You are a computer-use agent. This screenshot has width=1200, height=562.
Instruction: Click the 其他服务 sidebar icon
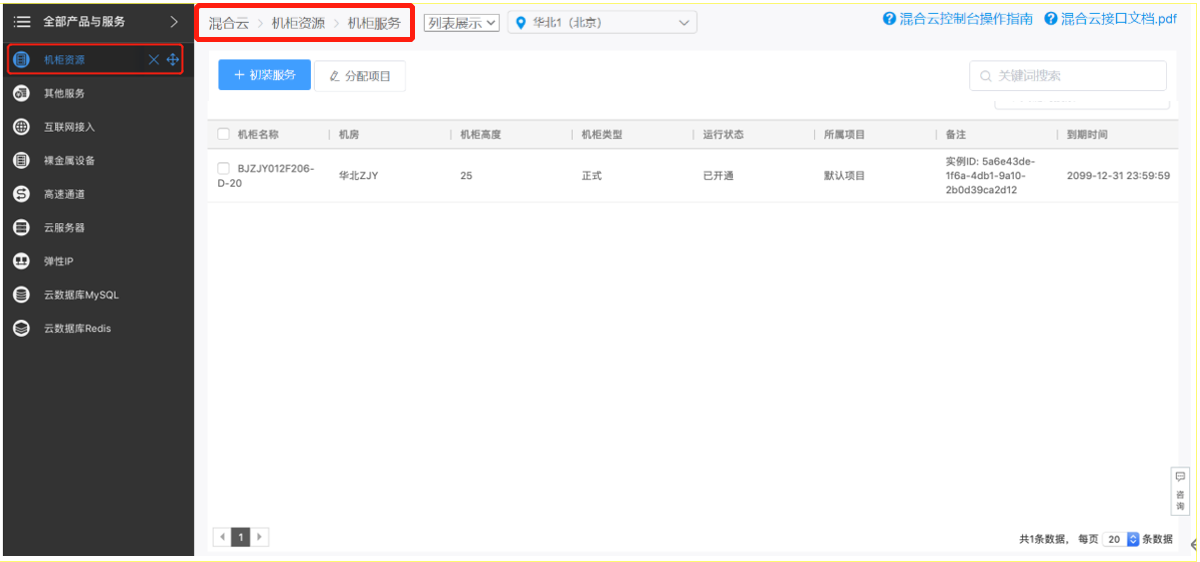(x=21, y=93)
